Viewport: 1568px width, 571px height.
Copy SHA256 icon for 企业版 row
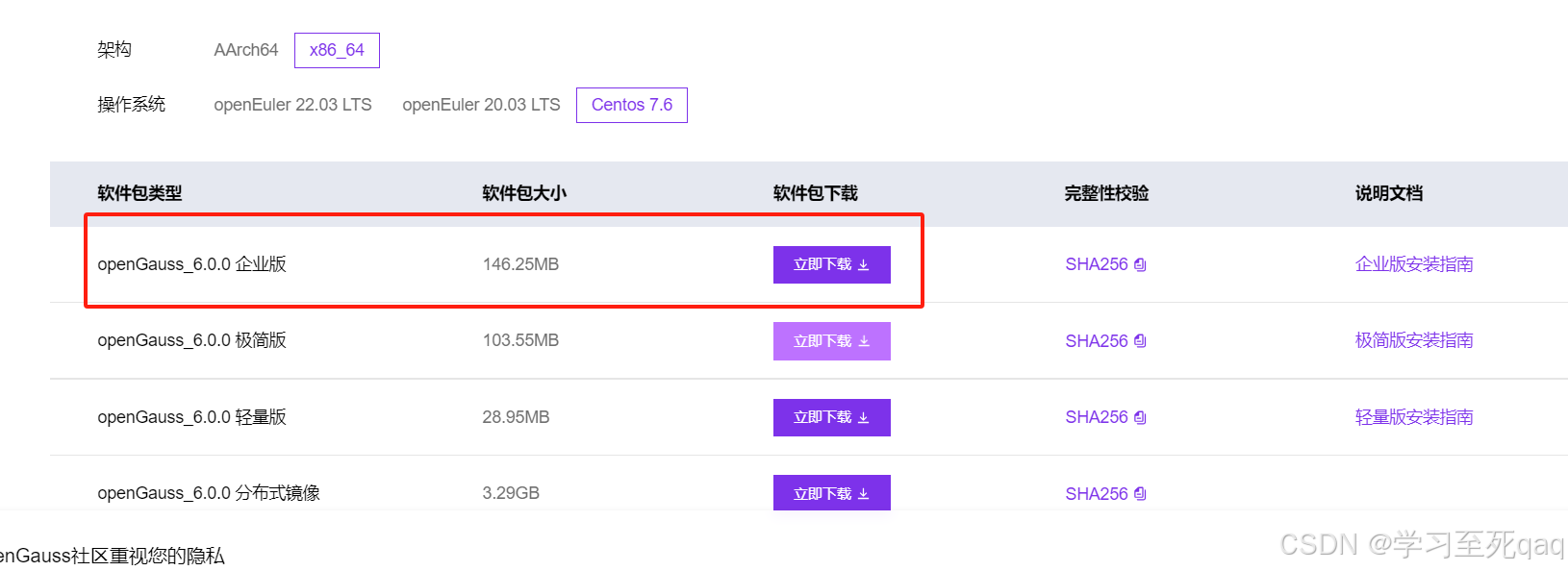1140,265
